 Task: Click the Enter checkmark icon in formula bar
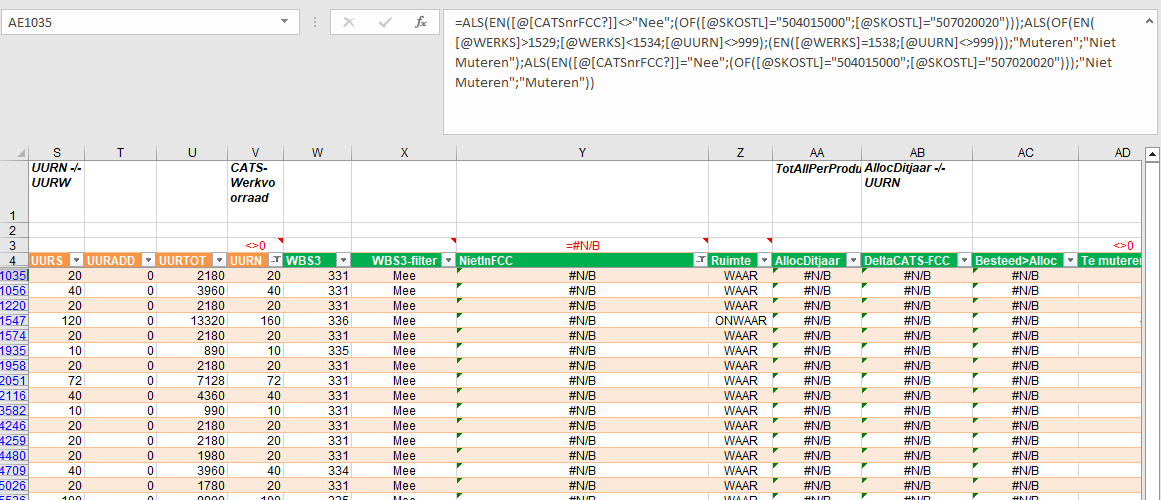point(385,22)
